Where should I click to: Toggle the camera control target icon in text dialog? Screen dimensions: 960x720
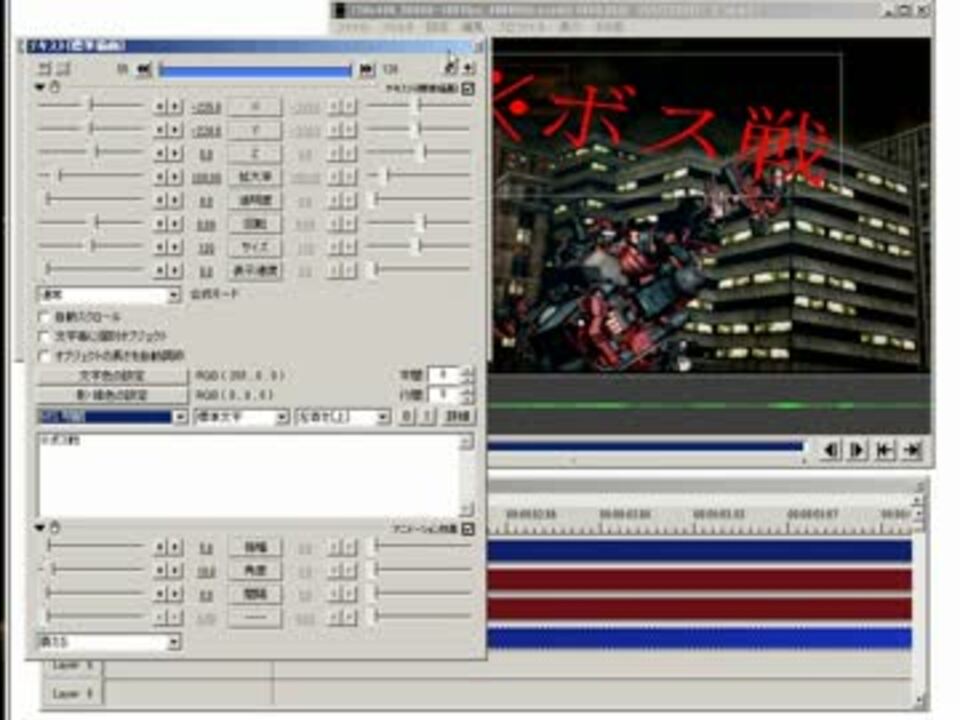[x=45, y=69]
